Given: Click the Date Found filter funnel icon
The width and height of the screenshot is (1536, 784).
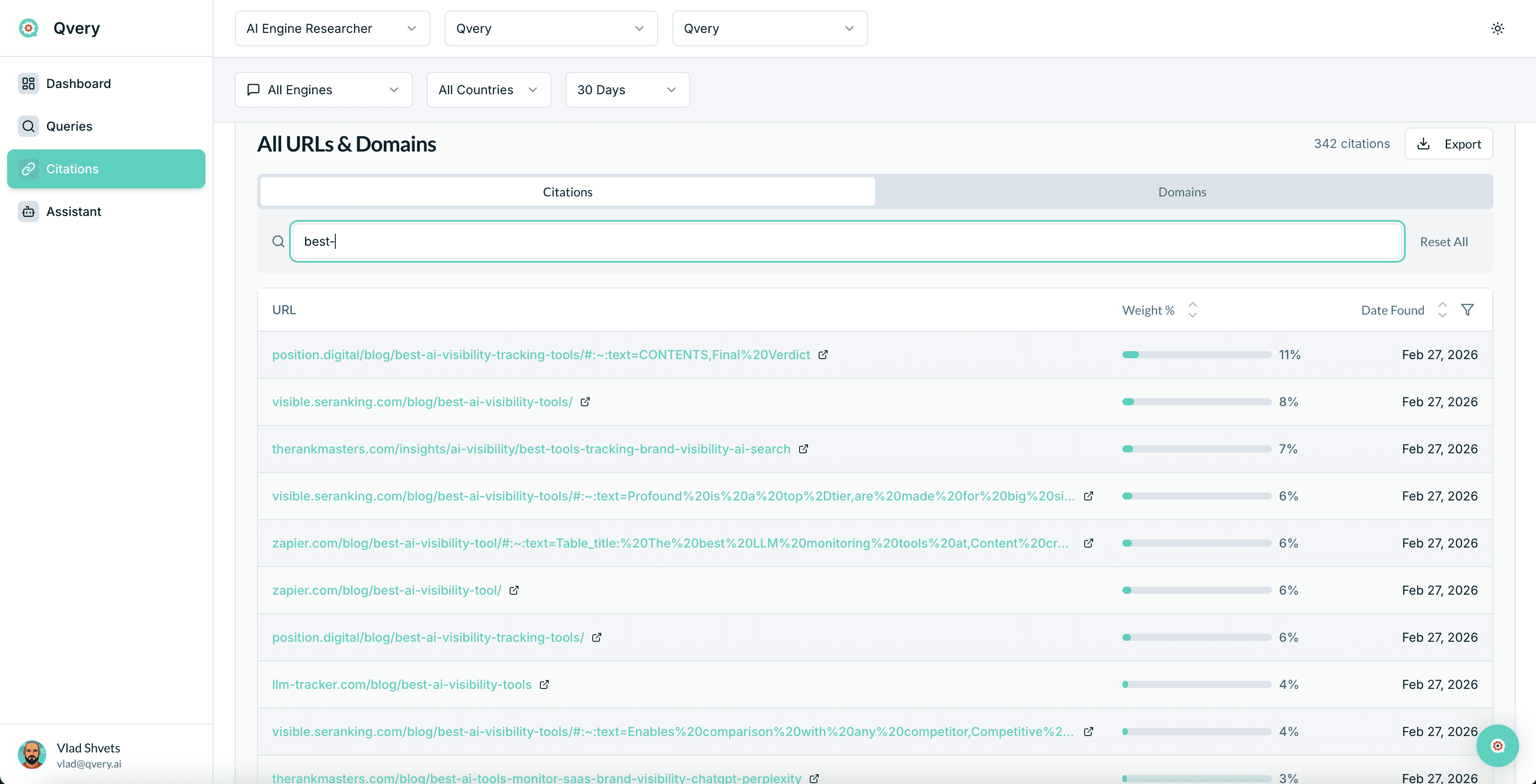Looking at the screenshot, I should [x=1468, y=310].
